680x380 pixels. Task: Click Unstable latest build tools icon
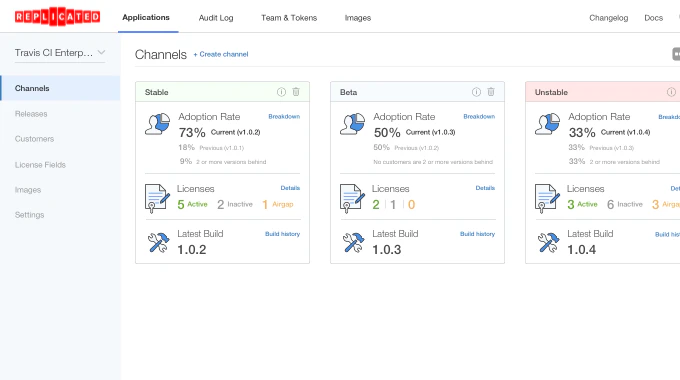pyautogui.click(x=549, y=242)
